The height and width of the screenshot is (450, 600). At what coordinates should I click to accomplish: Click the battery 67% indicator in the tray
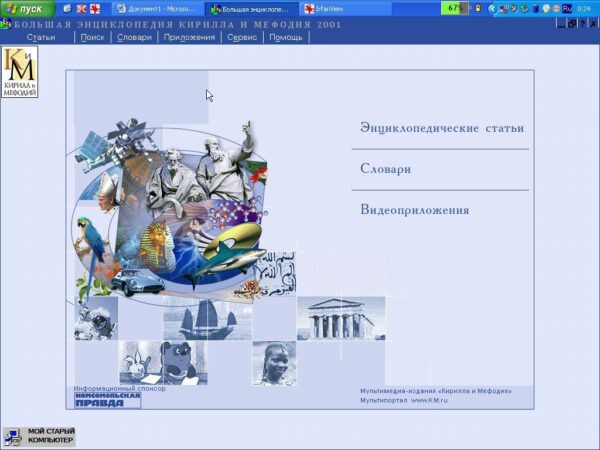[x=456, y=8]
